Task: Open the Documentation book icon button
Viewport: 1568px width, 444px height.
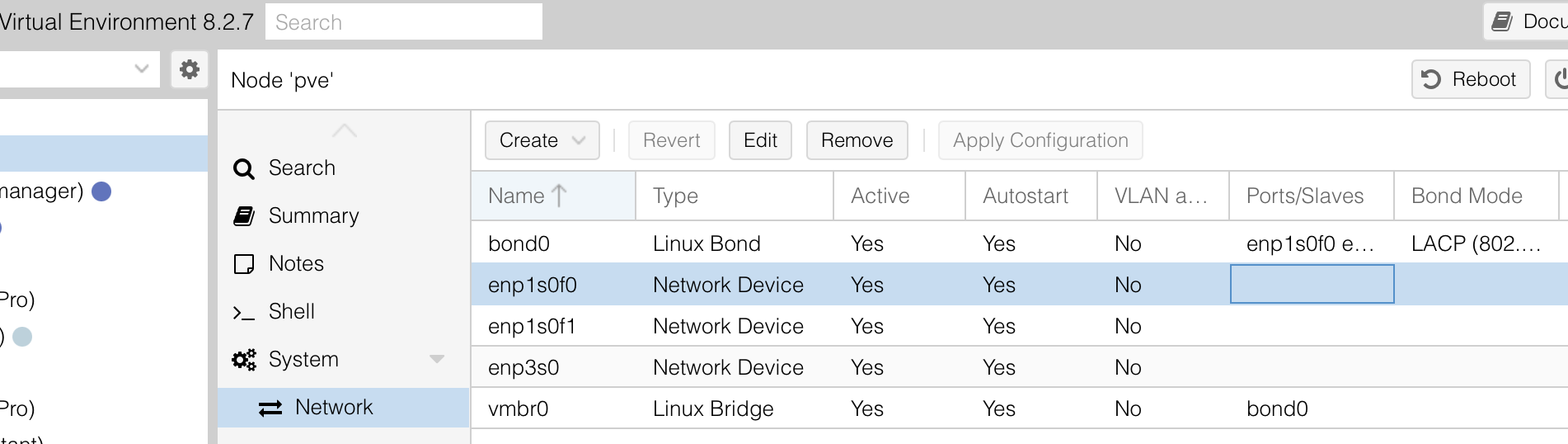Action: click(x=1527, y=21)
